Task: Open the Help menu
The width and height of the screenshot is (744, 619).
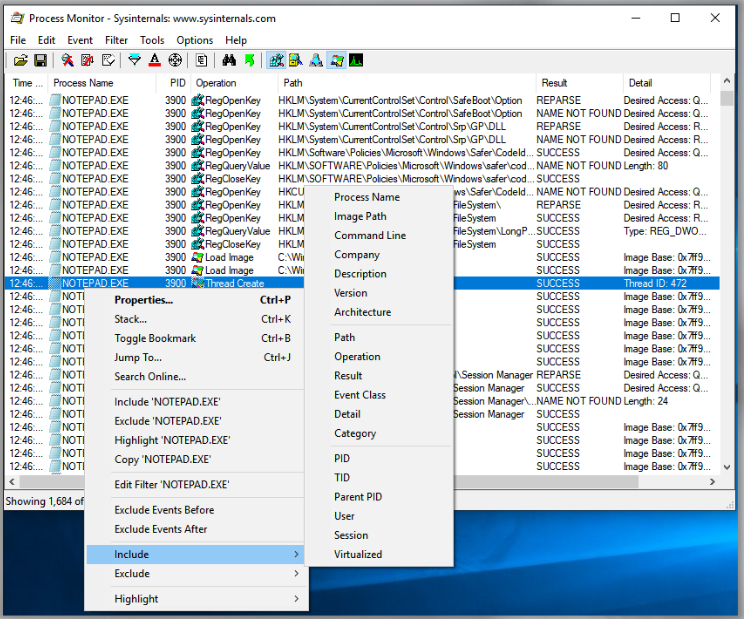Action: (236, 40)
